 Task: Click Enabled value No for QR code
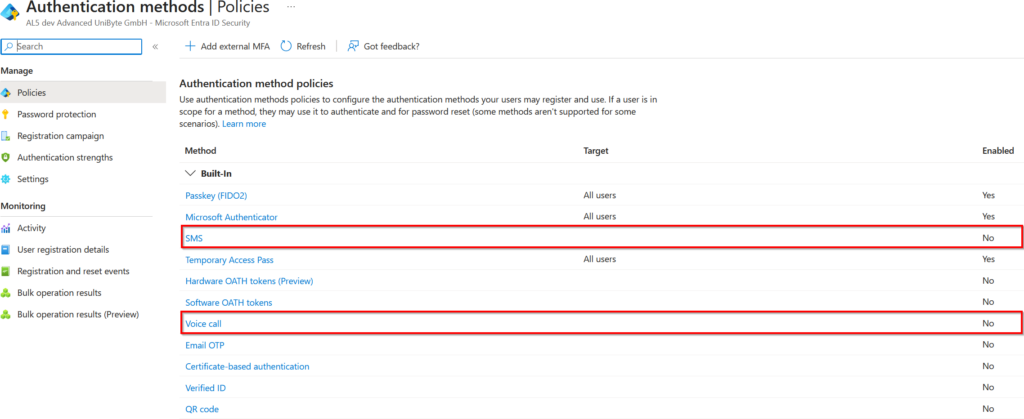(x=988, y=409)
